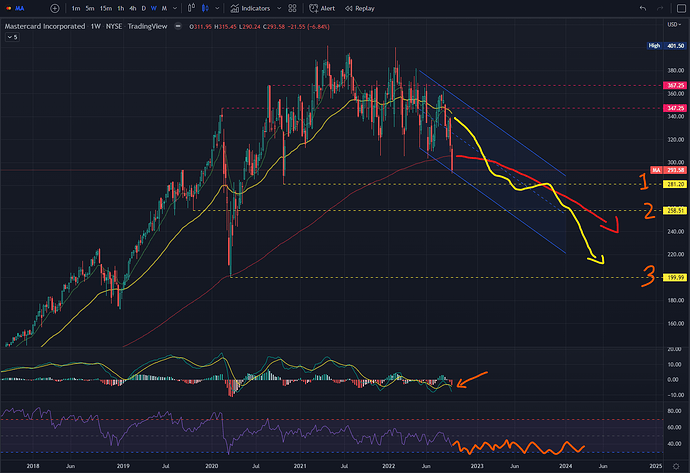
Task: Expand the 5 indicators legend
Action: pos(12,37)
